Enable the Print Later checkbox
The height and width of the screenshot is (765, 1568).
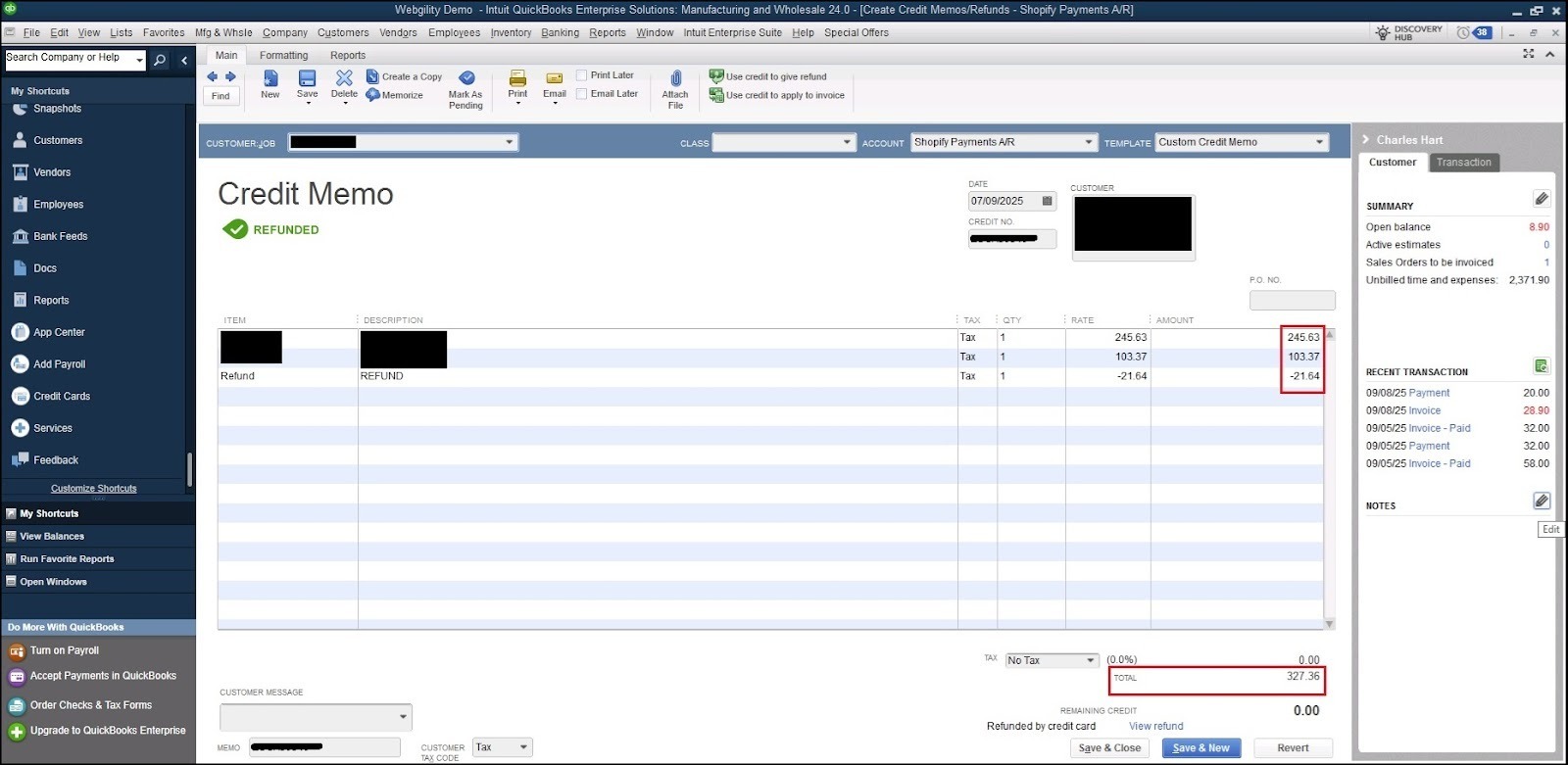coord(582,75)
